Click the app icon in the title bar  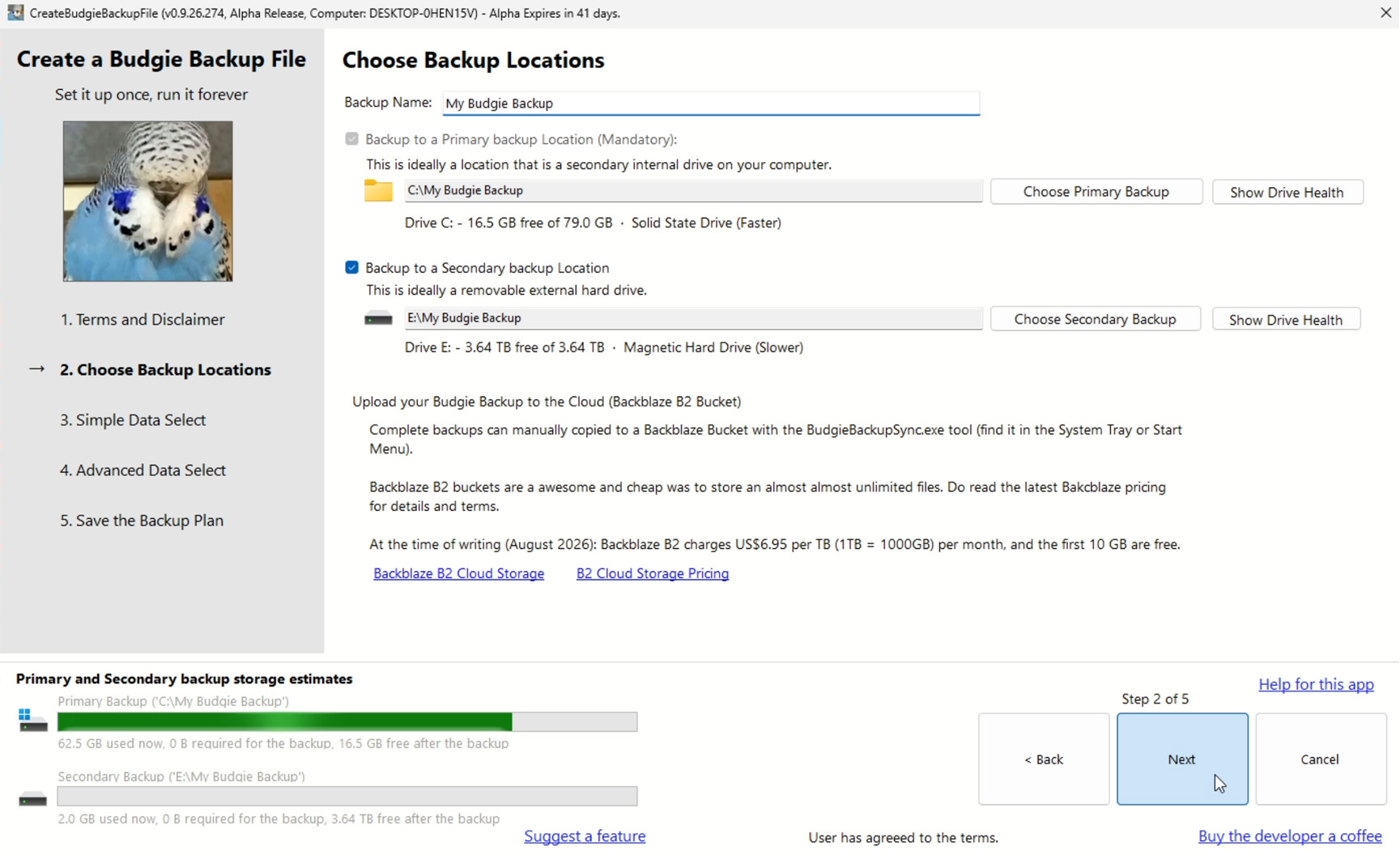[x=15, y=13]
